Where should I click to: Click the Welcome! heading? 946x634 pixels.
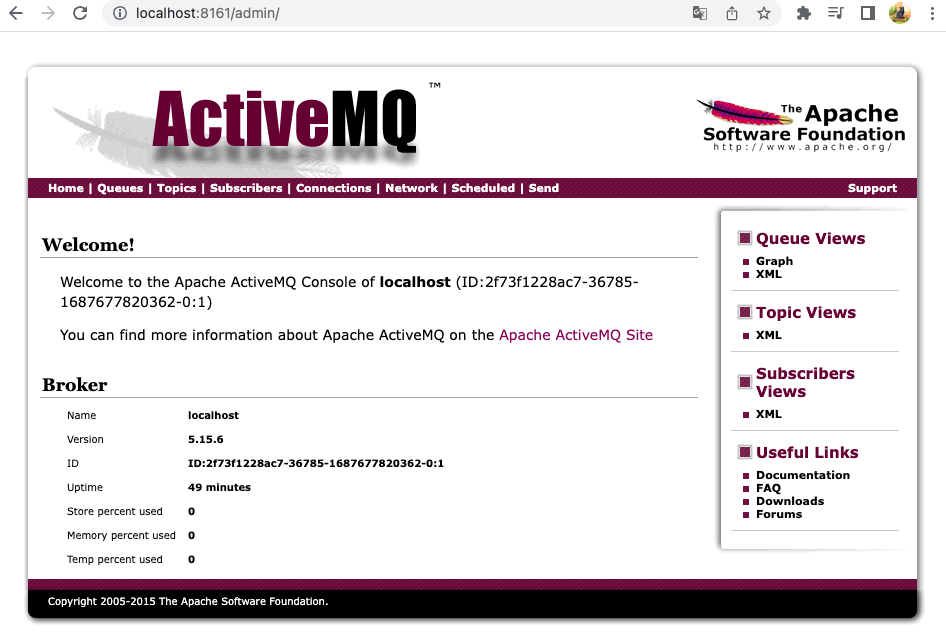pyautogui.click(x=88, y=245)
